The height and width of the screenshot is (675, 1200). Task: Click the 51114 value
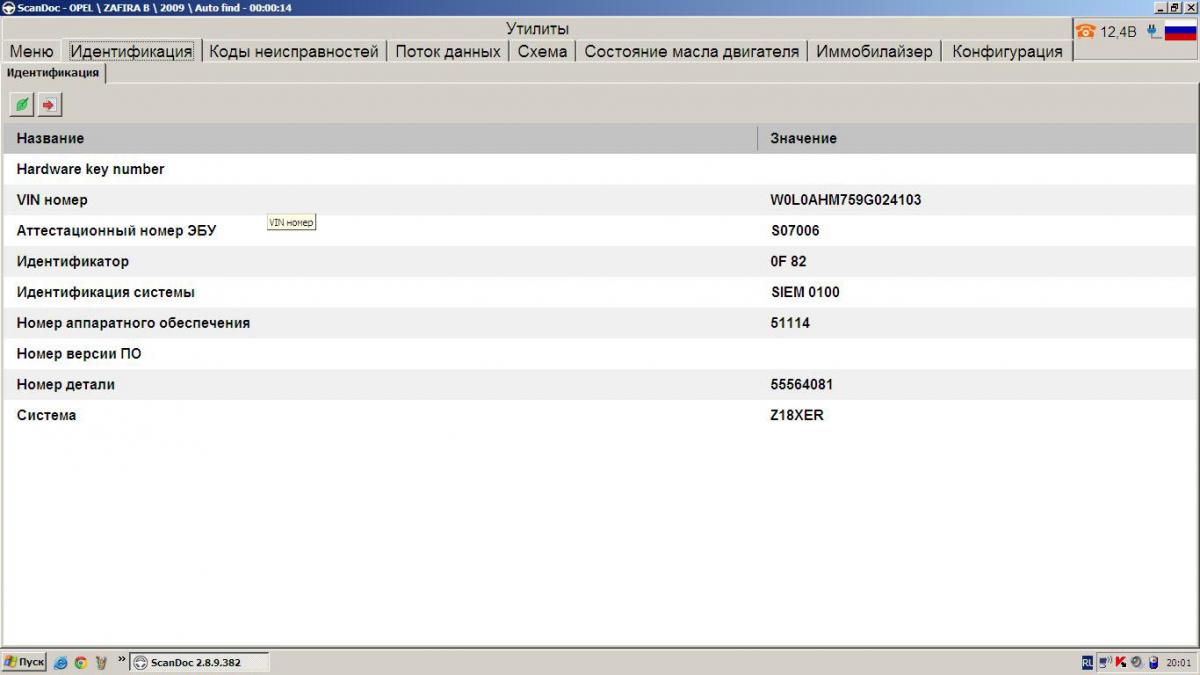[x=790, y=323]
